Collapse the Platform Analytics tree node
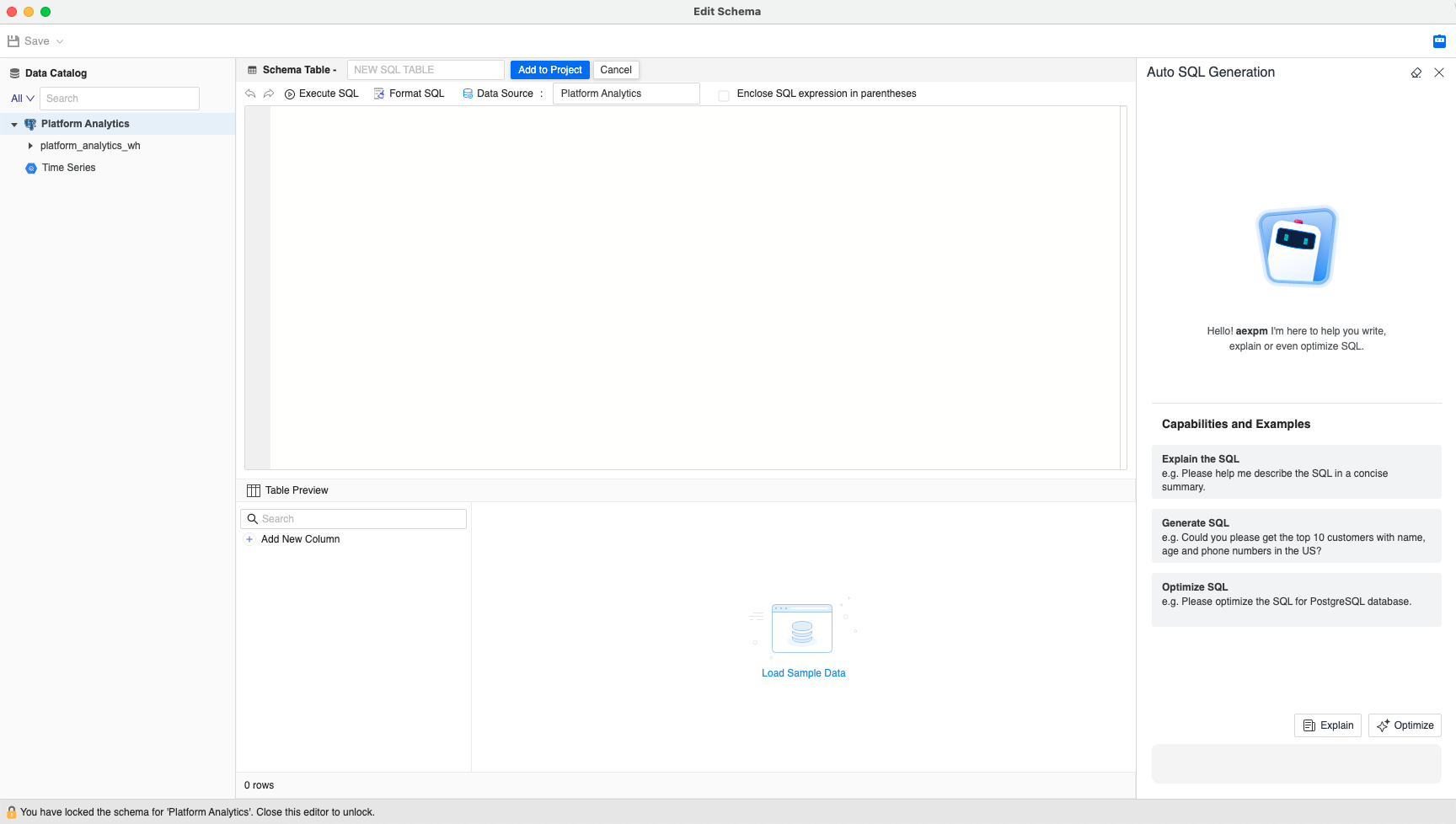The height and width of the screenshot is (824, 1456). [14, 125]
